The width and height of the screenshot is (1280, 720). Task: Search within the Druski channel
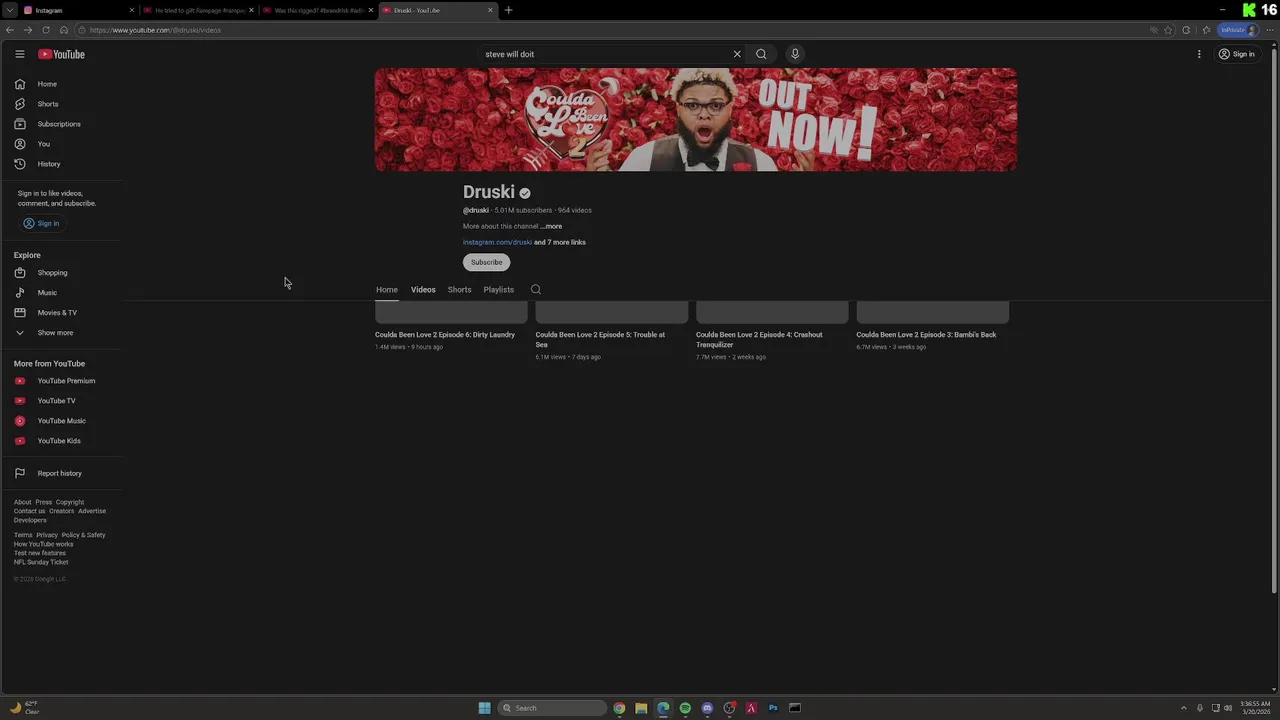536,290
